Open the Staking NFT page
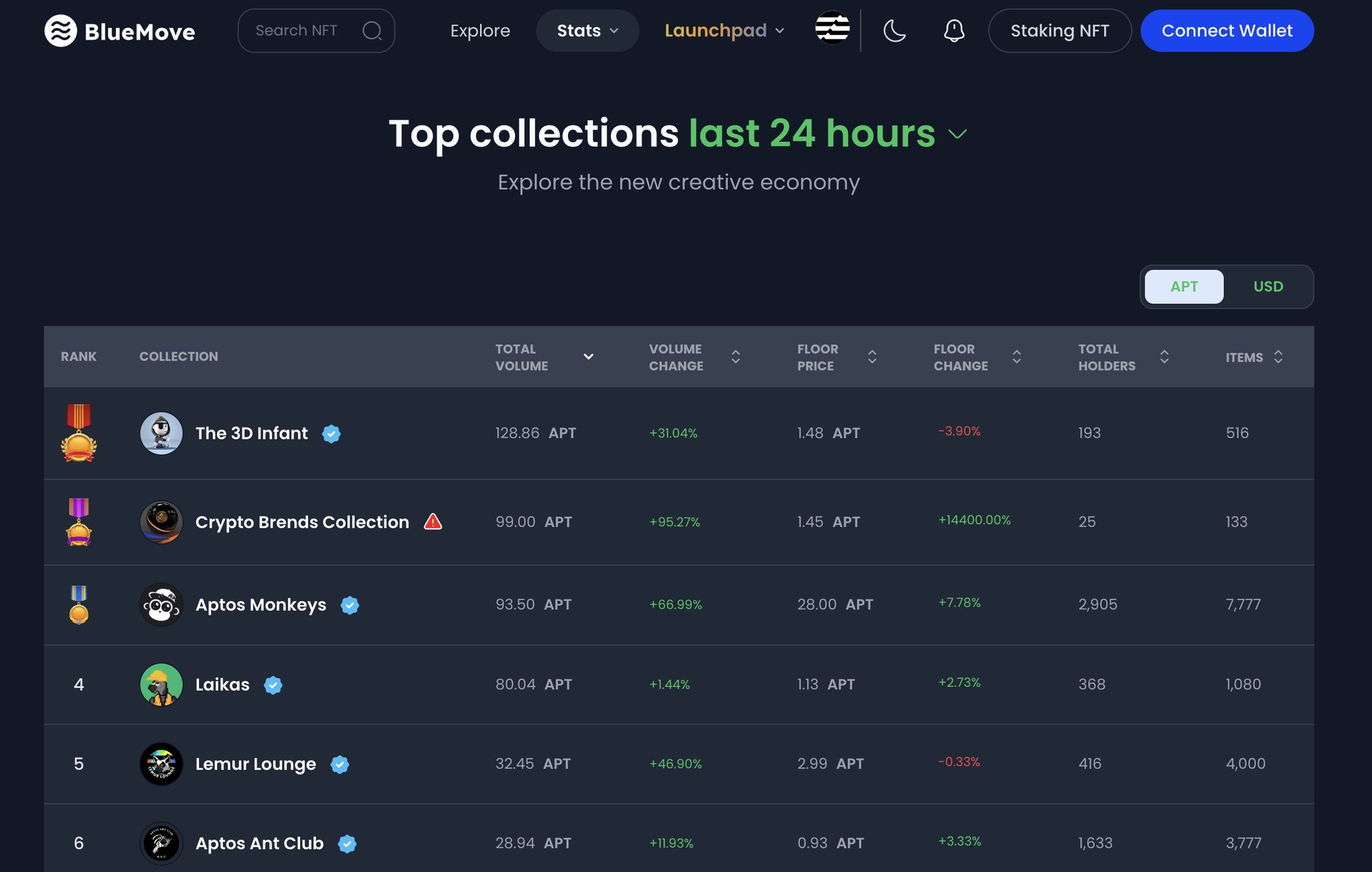1372x872 pixels. point(1059,31)
